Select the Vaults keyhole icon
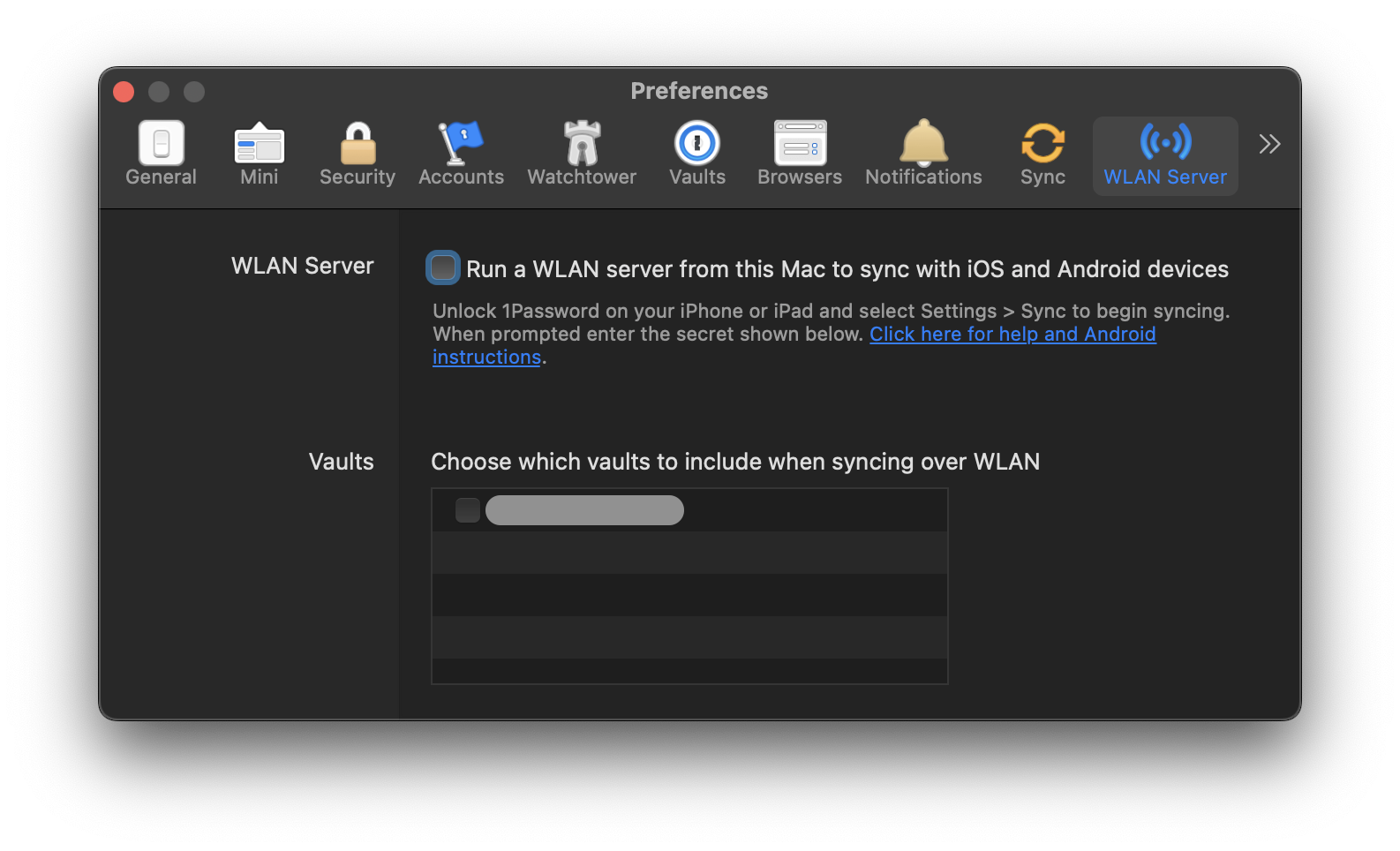The image size is (1400, 851). (697, 143)
